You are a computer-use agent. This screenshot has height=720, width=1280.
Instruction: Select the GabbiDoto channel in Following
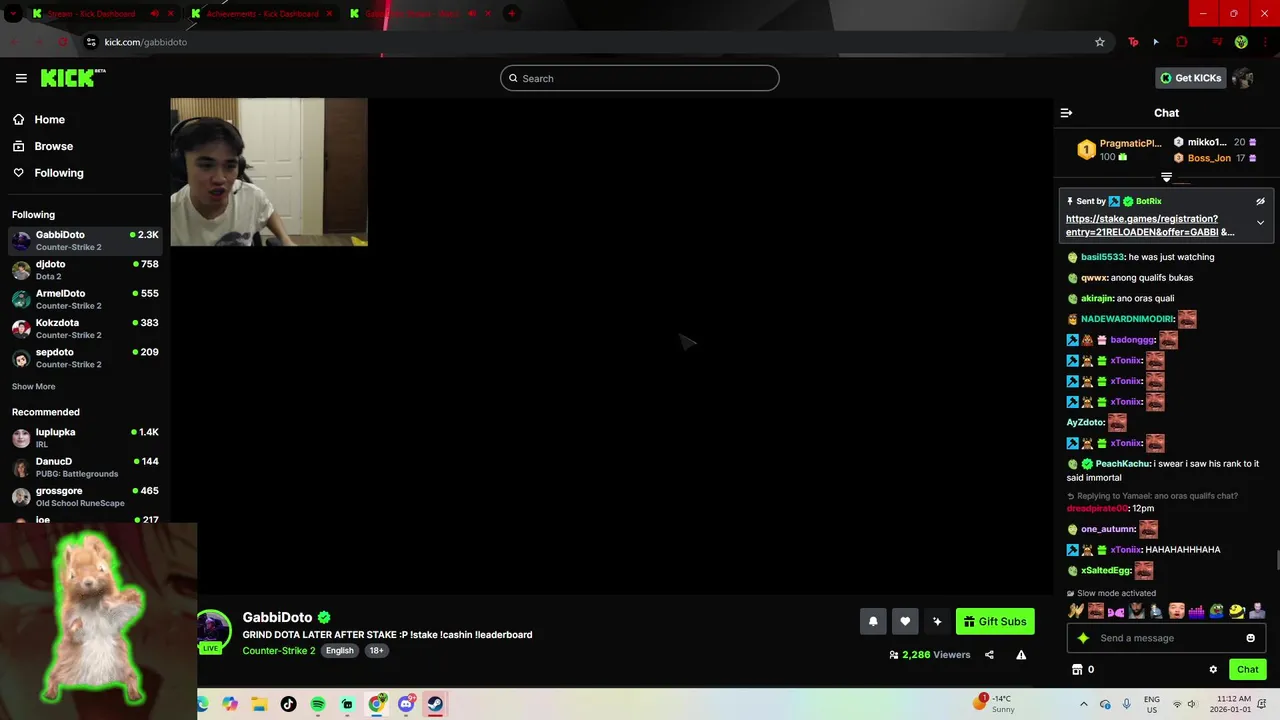[85, 240]
